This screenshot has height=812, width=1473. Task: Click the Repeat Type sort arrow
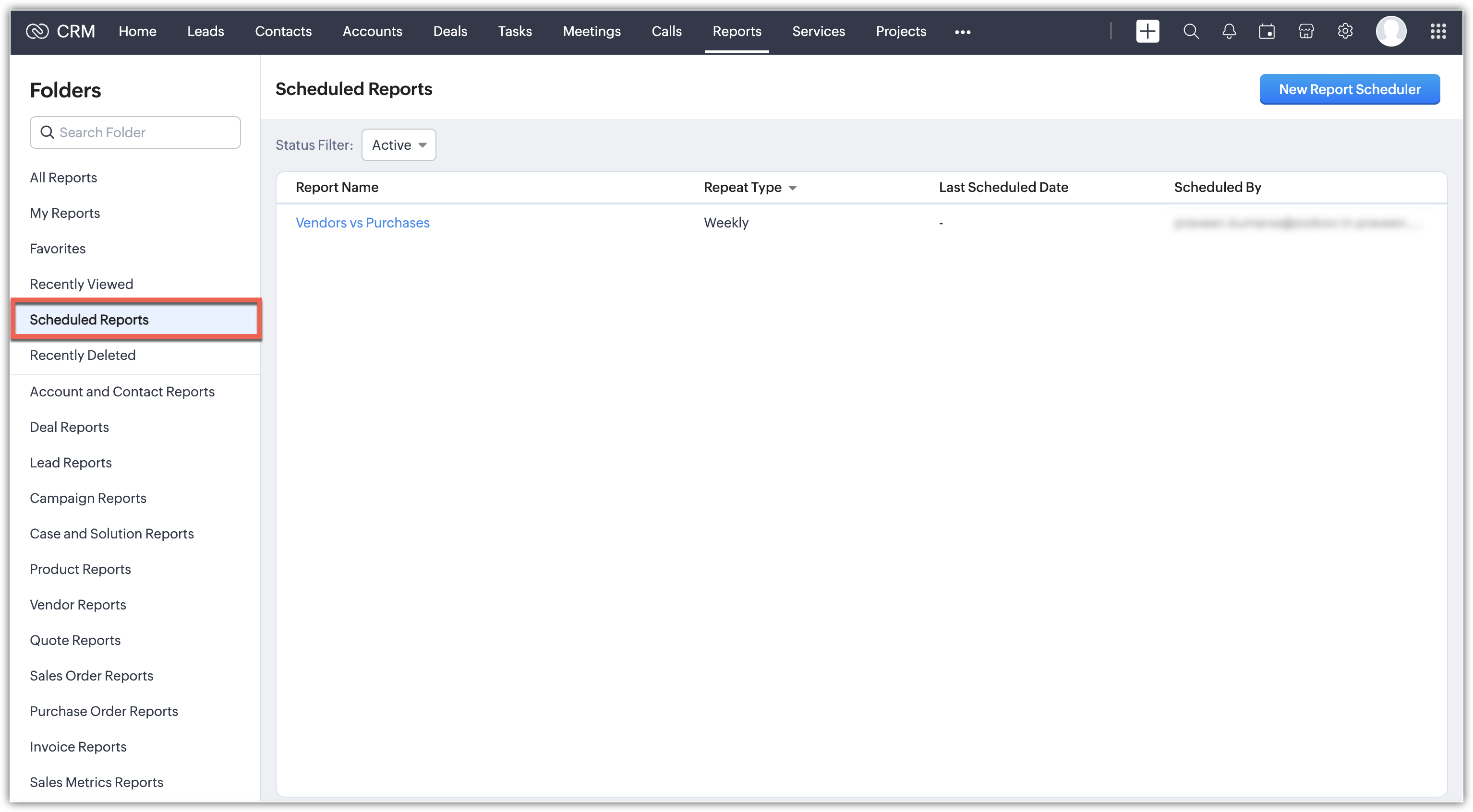click(792, 188)
